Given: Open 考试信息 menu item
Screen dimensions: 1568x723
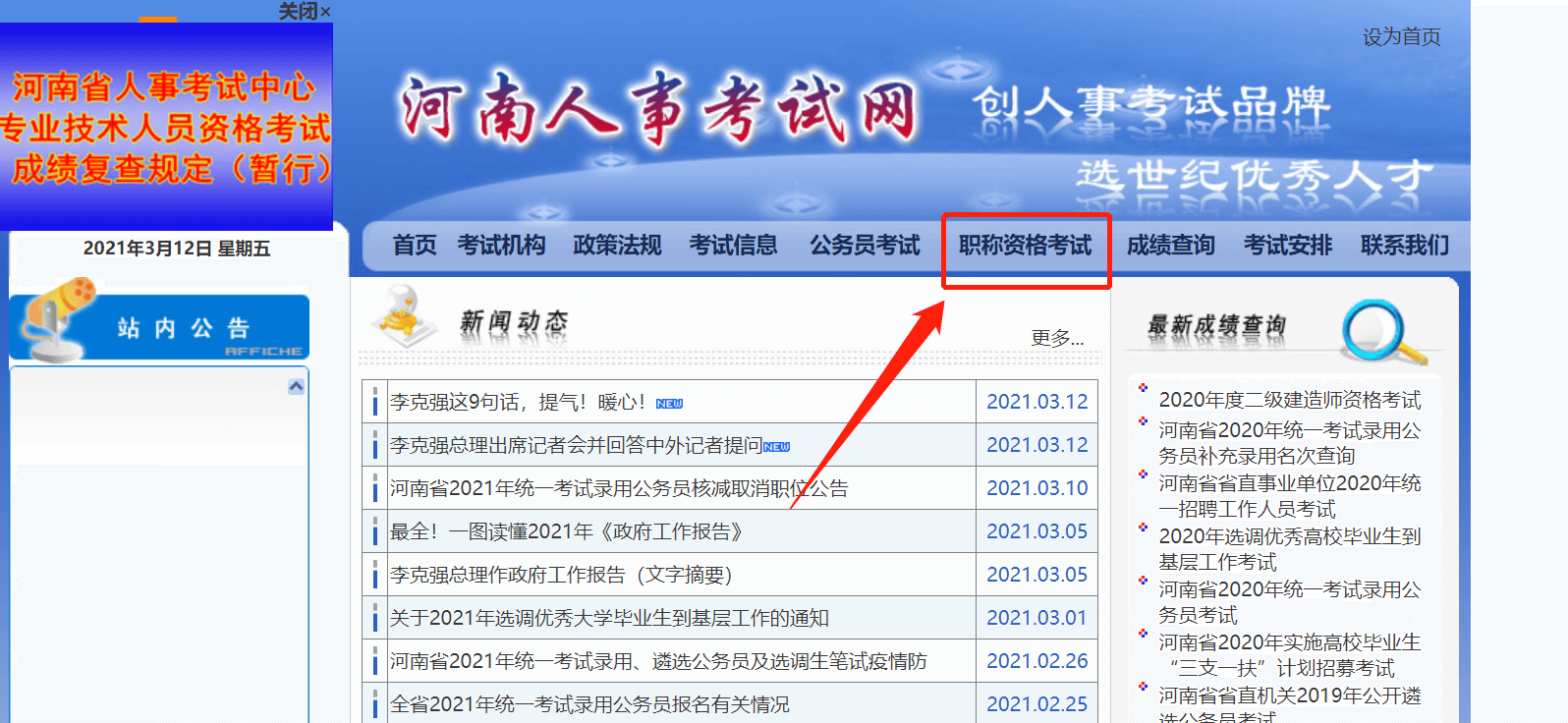Looking at the screenshot, I should (733, 245).
